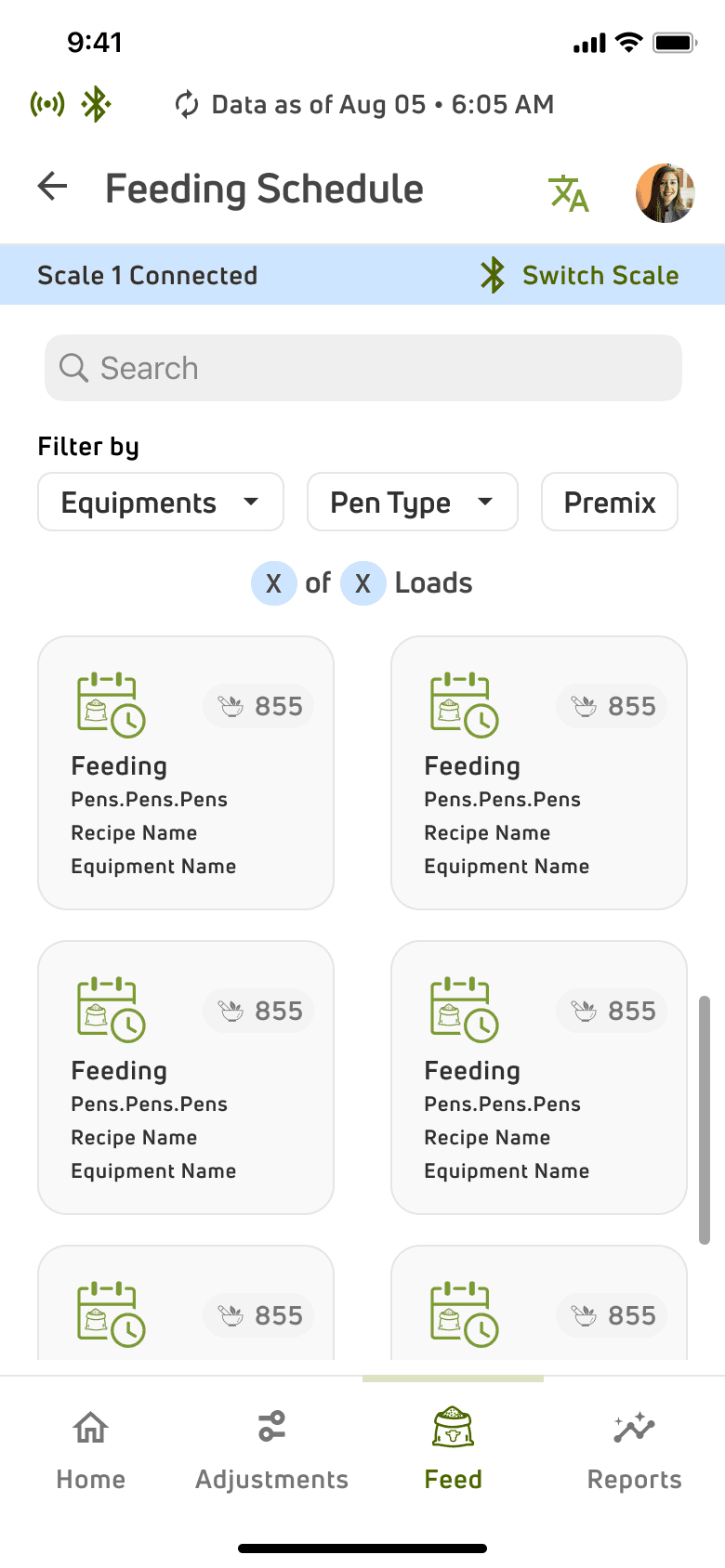The image size is (725, 1568).
Task: Go to the Home tab
Action: (91, 1450)
